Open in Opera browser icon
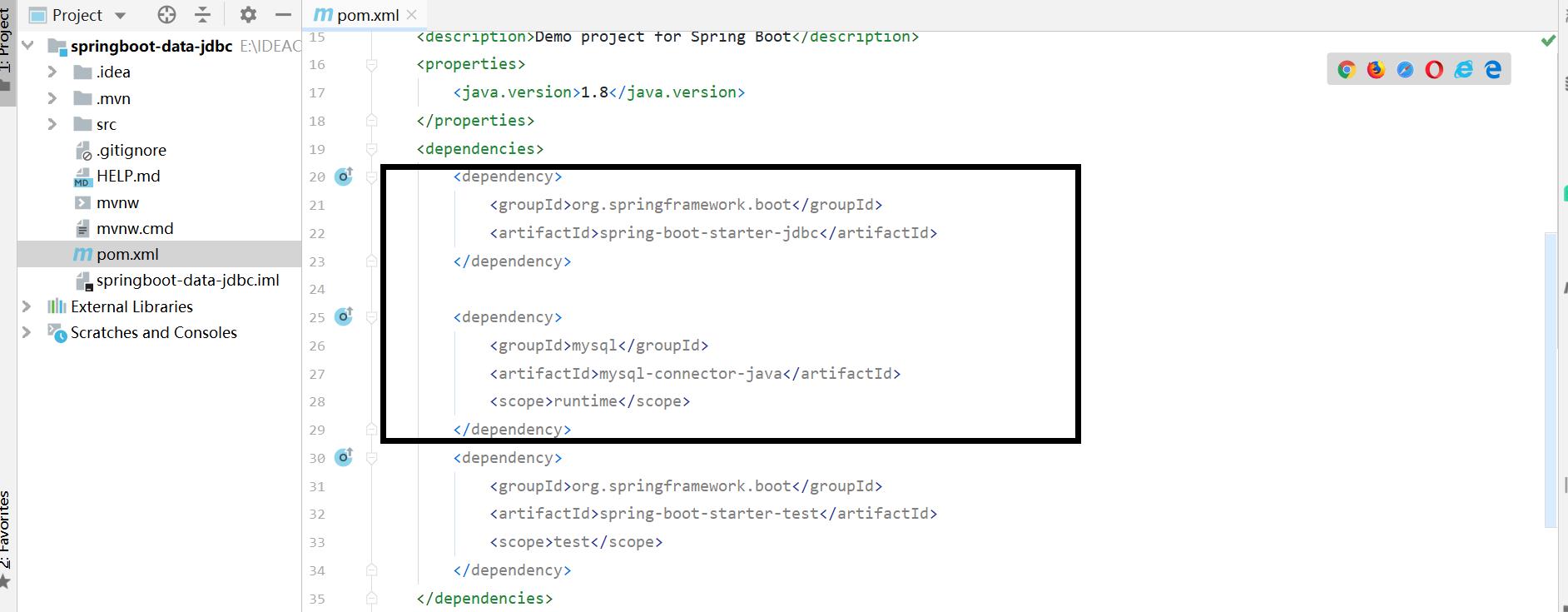1568x612 pixels. [1434, 70]
